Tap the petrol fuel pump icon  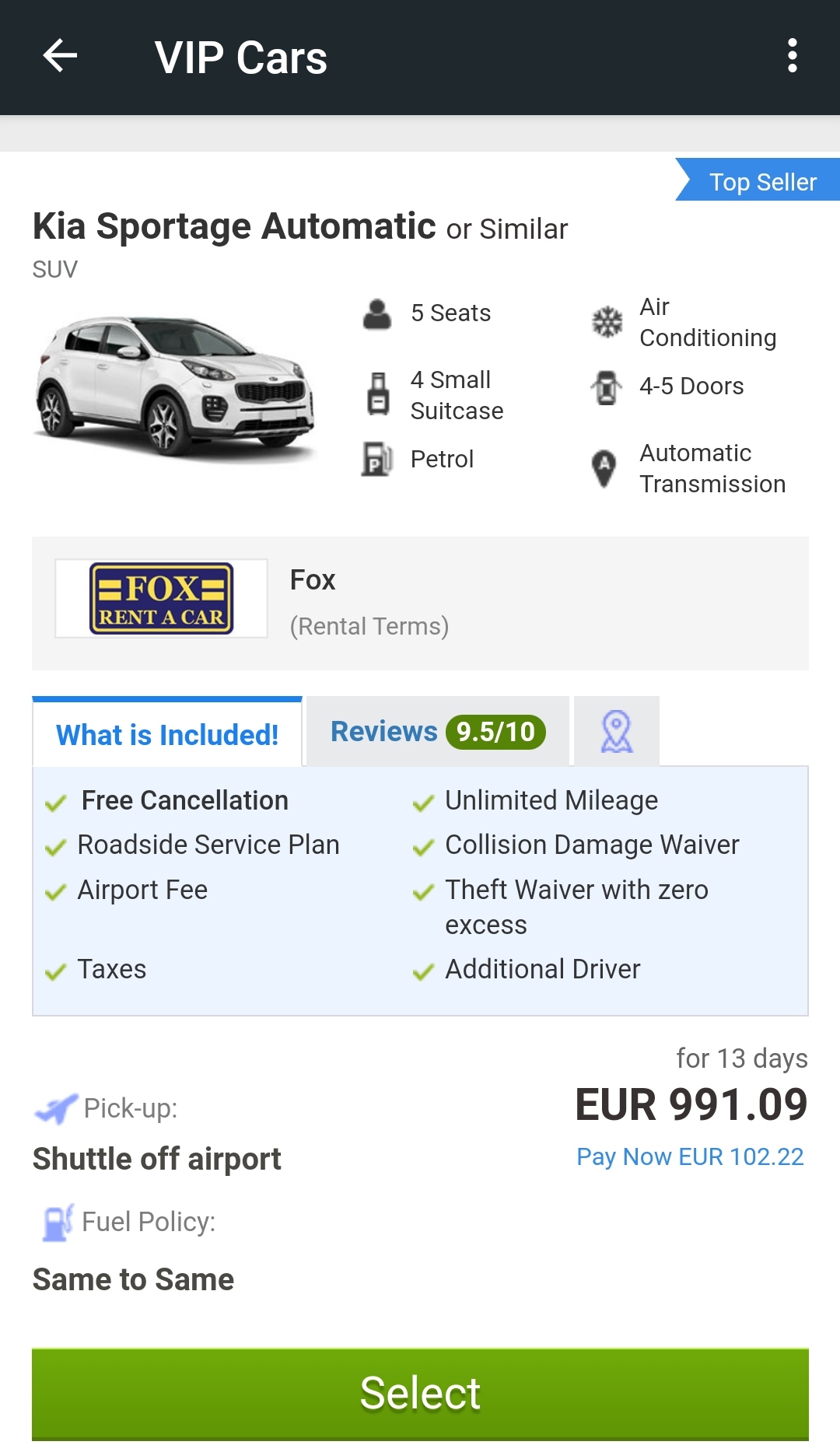(x=377, y=459)
